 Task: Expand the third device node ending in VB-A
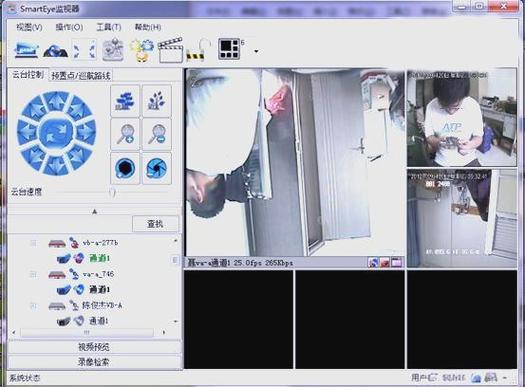(x=33, y=306)
